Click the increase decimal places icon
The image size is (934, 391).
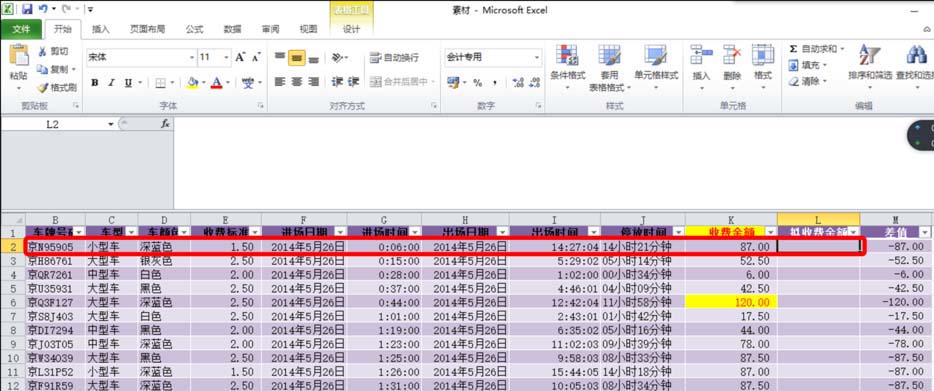pyautogui.click(x=518, y=83)
